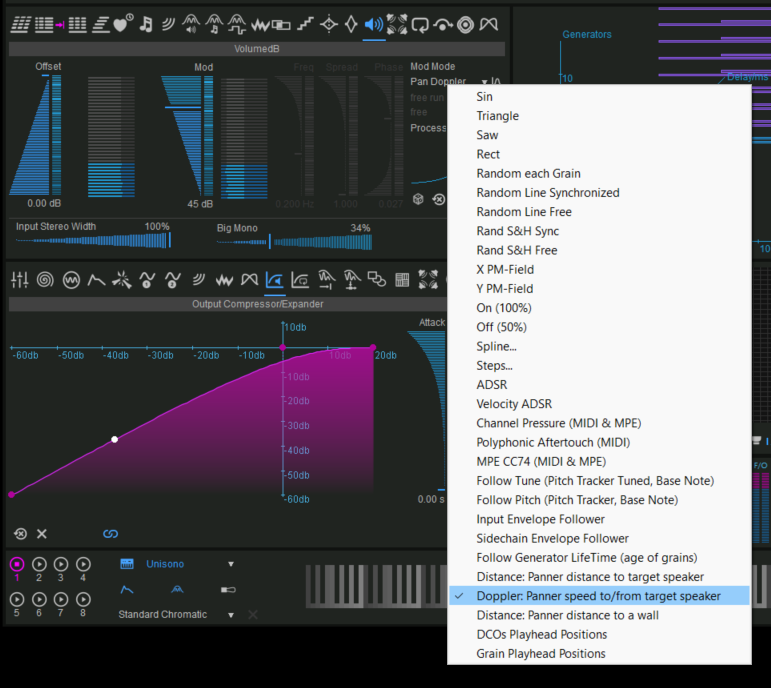Image resolution: width=771 pixels, height=688 pixels.
Task: Click the overlapping rectangles icon
Action: [x=281, y=25]
